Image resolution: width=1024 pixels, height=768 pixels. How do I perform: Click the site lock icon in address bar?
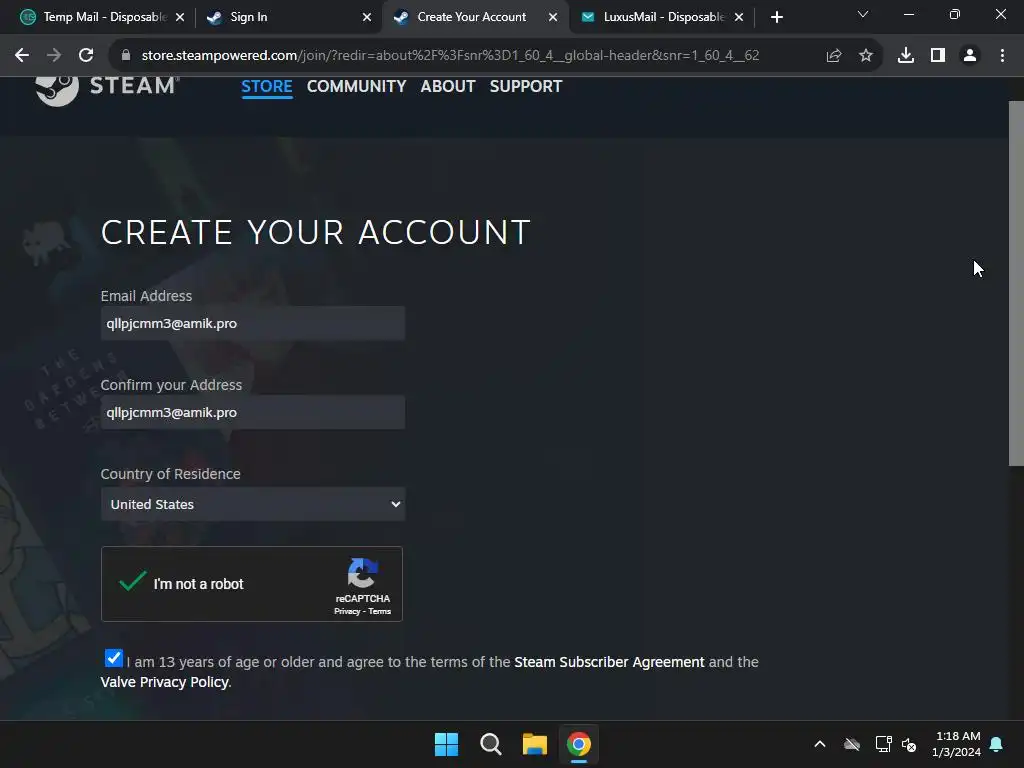pos(126,56)
